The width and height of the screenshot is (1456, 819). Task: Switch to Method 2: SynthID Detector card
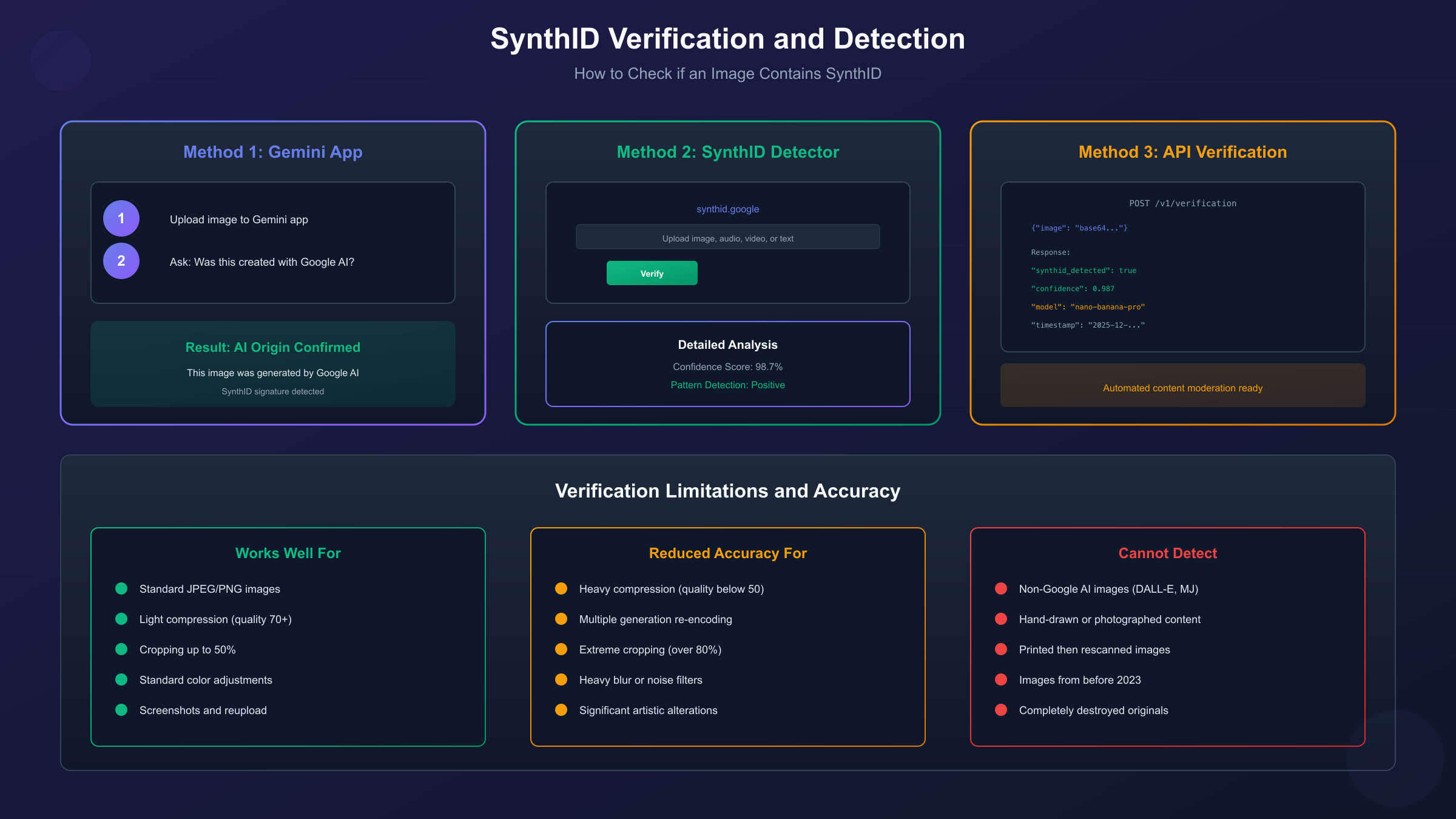(x=728, y=152)
